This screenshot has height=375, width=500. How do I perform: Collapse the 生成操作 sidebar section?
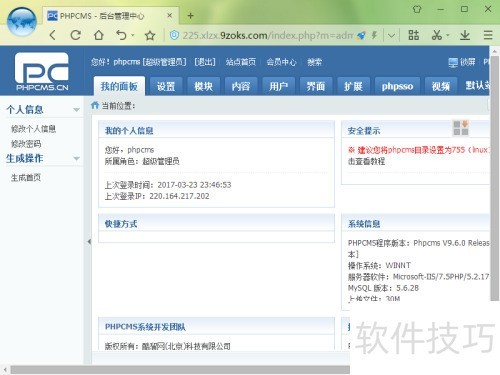point(76,158)
